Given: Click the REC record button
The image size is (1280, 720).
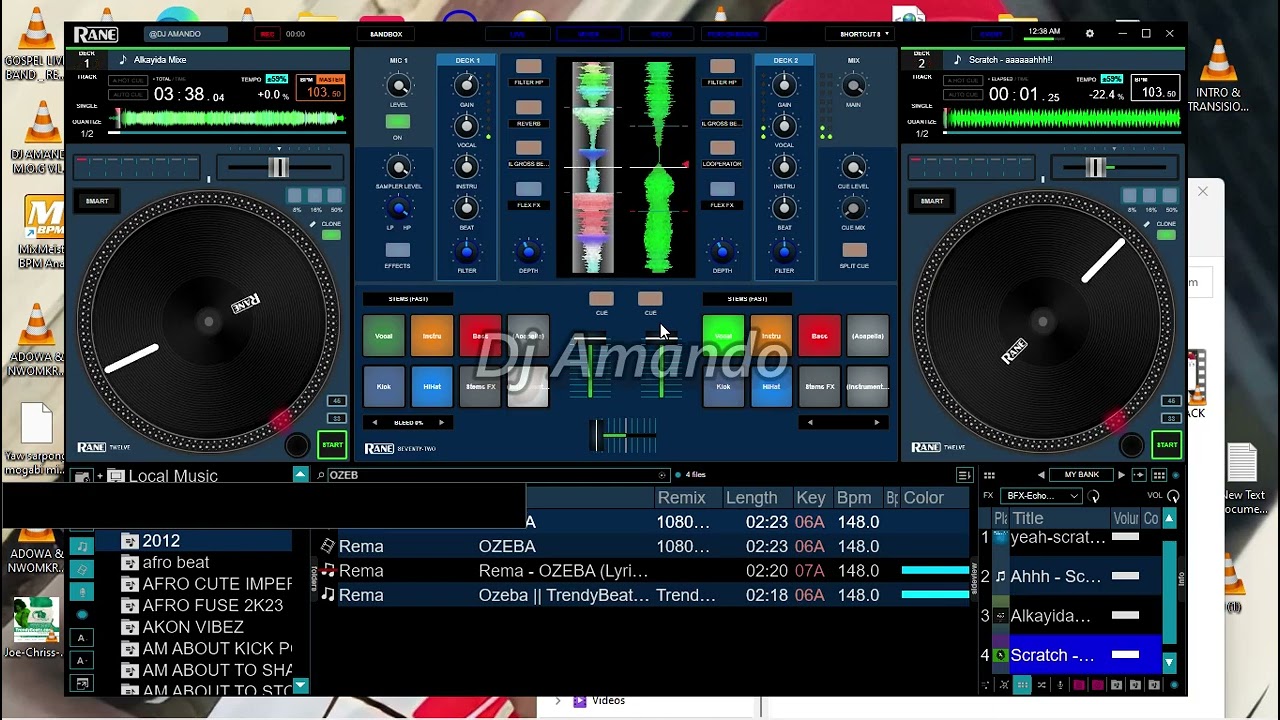Looking at the screenshot, I should [x=267, y=34].
